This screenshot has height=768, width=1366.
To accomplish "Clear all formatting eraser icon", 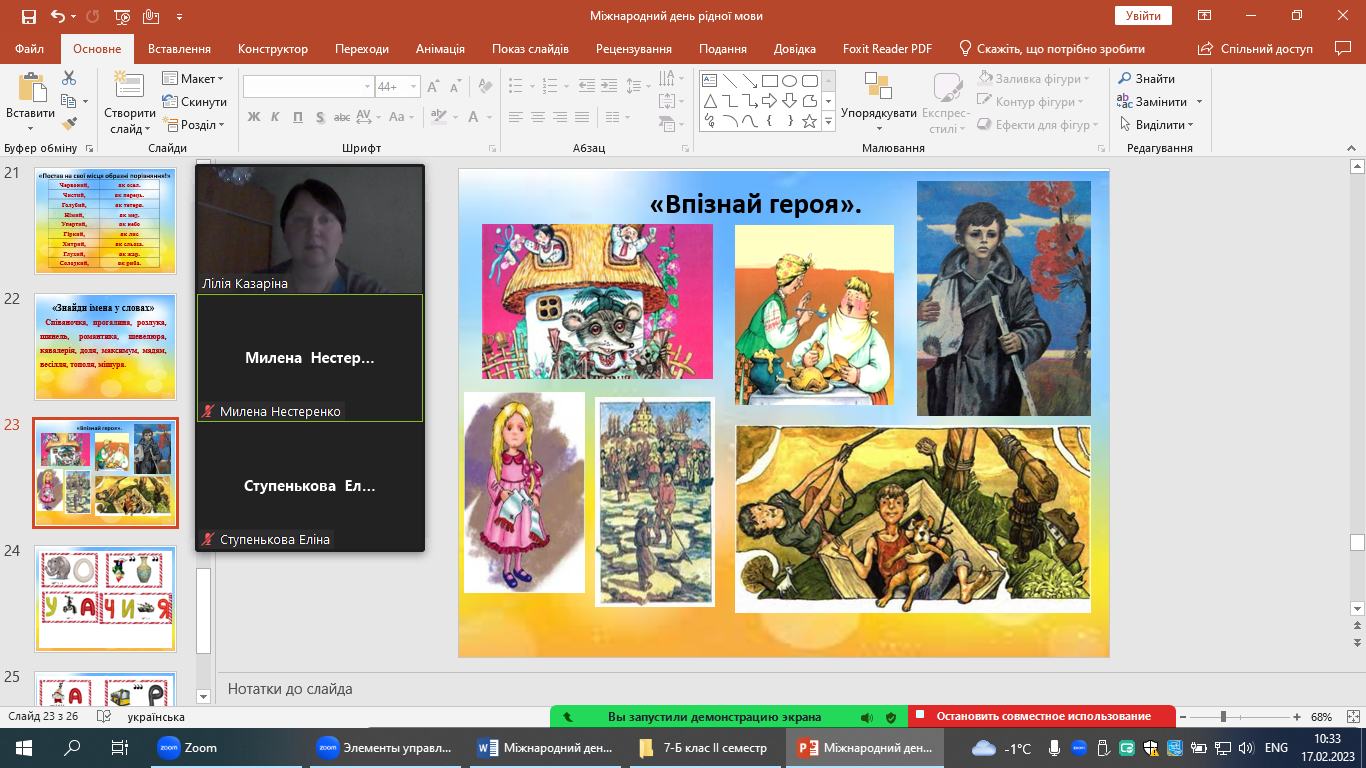I will [483, 87].
